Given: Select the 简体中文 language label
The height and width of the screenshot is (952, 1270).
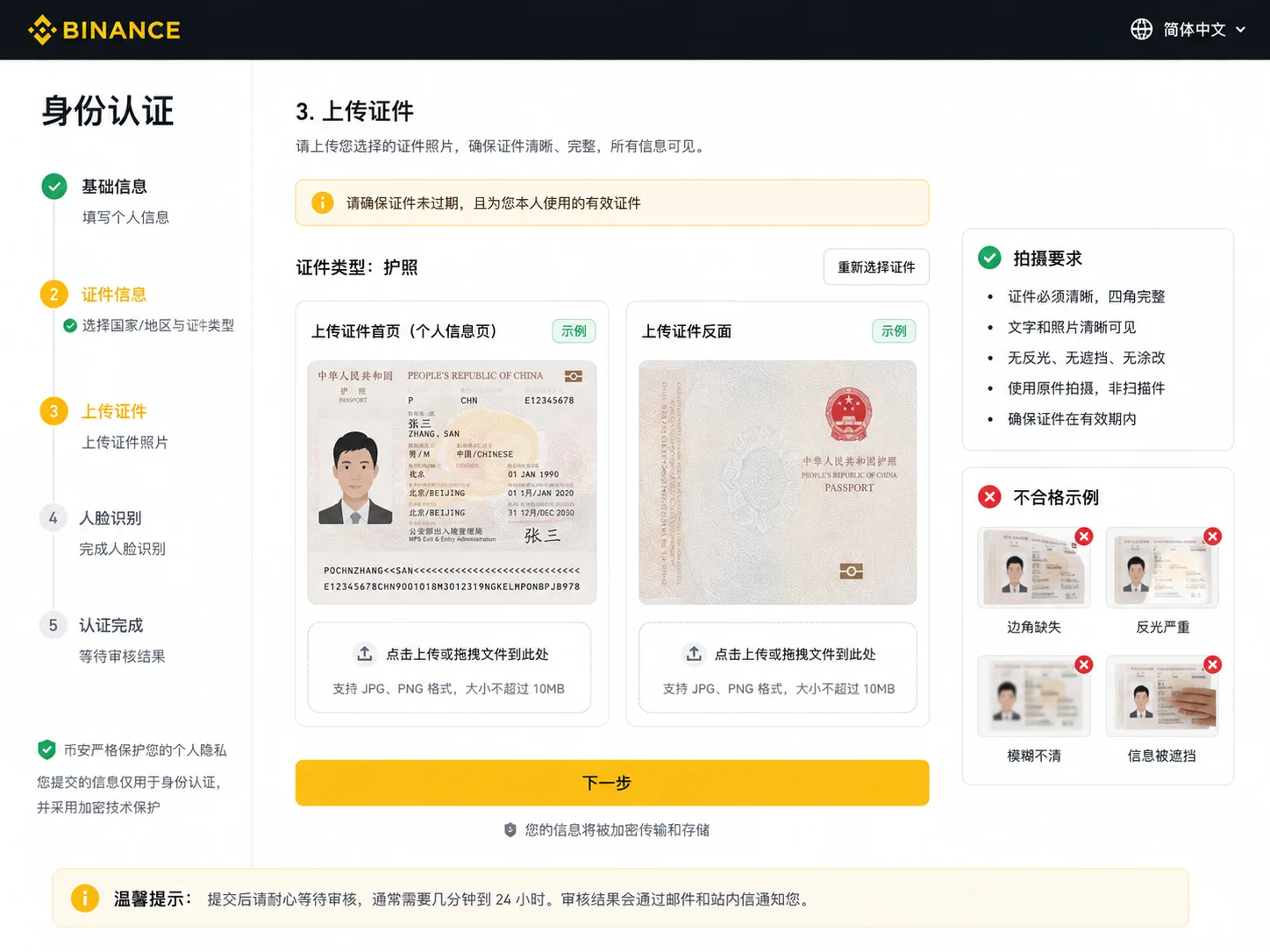Looking at the screenshot, I should point(1194,30).
